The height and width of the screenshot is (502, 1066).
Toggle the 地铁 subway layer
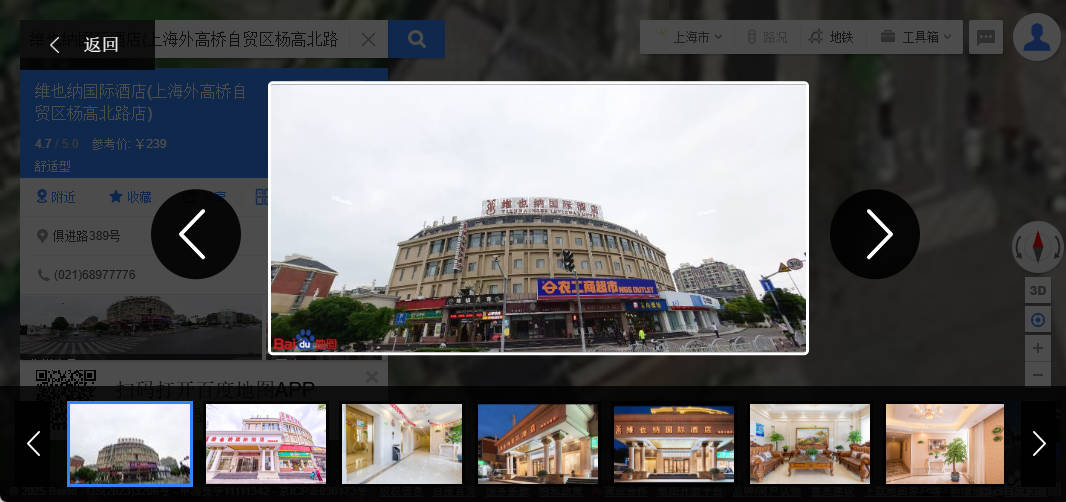point(831,37)
